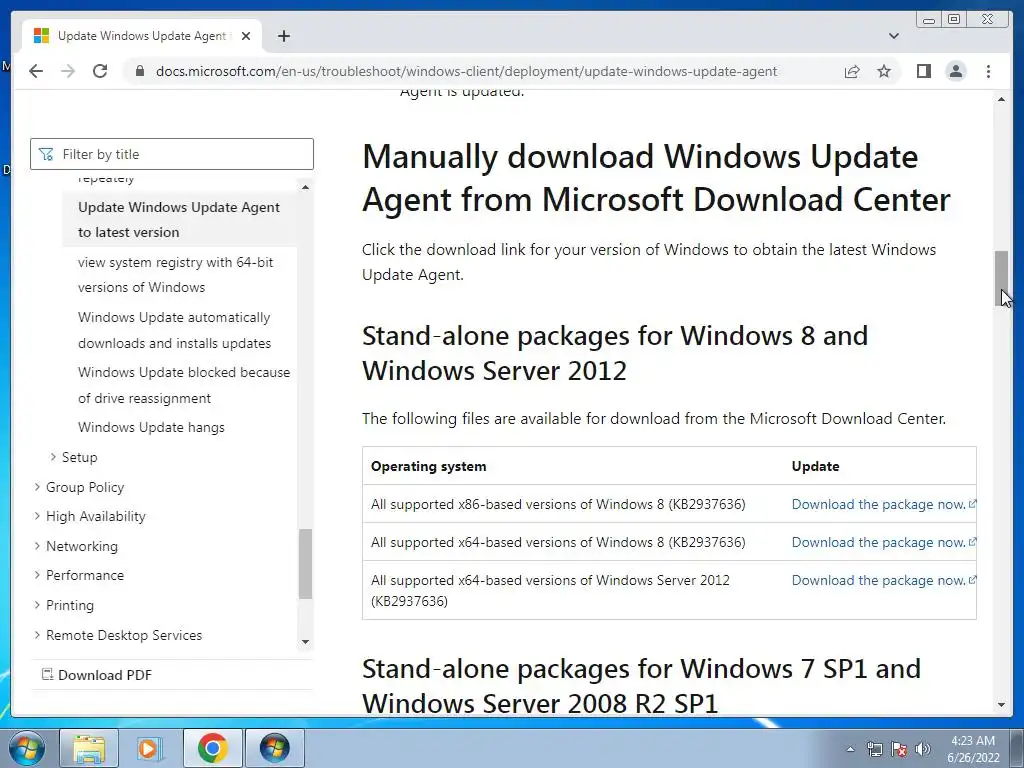The width and height of the screenshot is (1024, 768).
Task: Click the padlock site info icon
Action: click(139, 71)
